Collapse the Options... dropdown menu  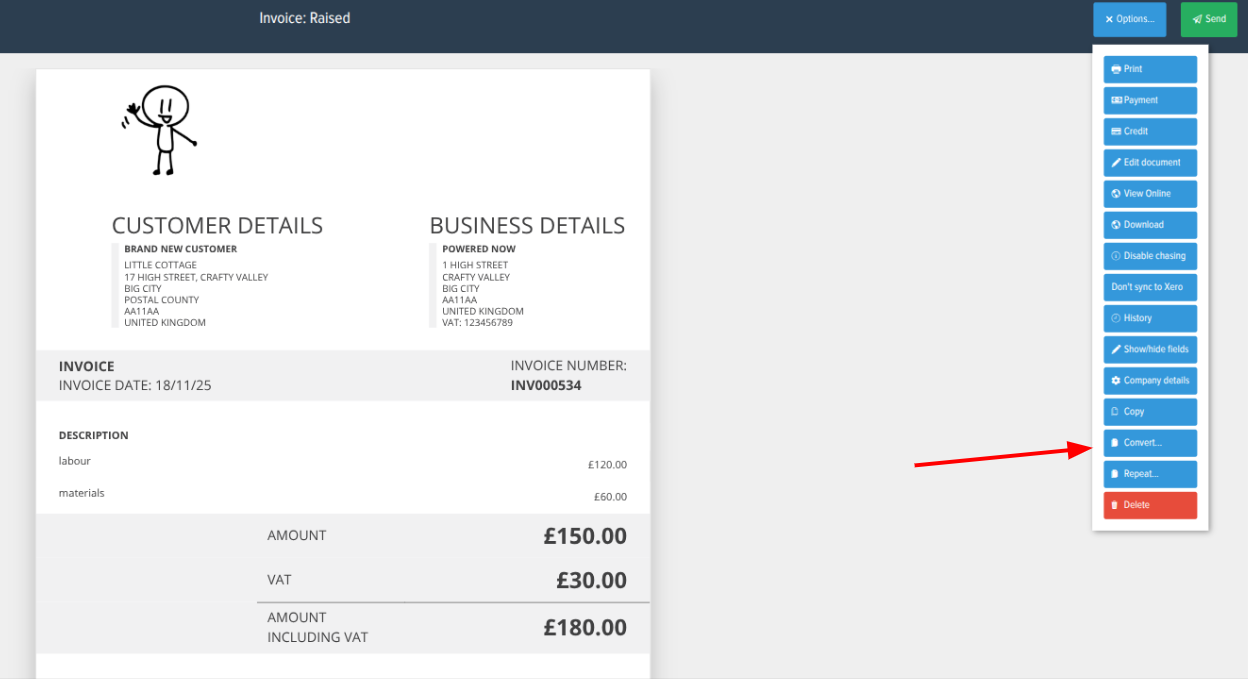tap(1129, 19)
